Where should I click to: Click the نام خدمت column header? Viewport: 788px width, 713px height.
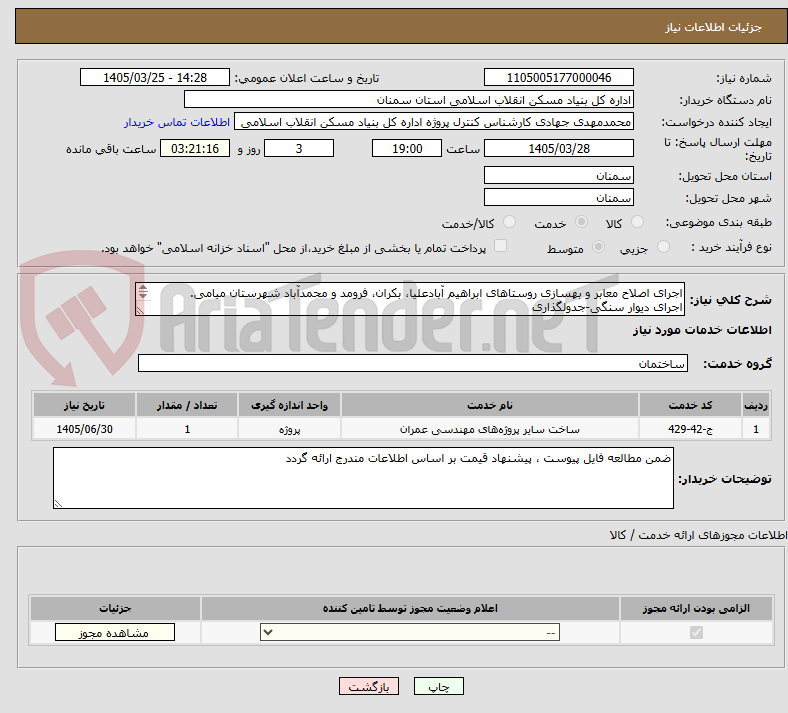[490, 405]
